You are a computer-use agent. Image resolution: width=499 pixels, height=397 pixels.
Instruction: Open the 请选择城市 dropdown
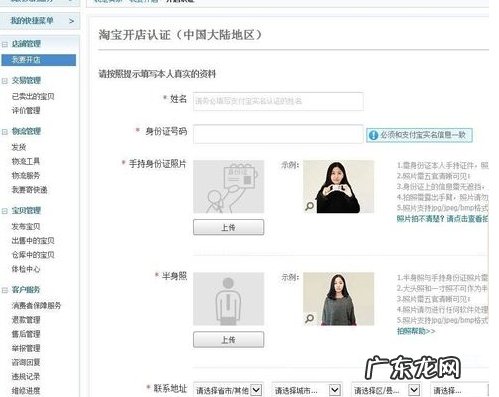coord(307,390)
